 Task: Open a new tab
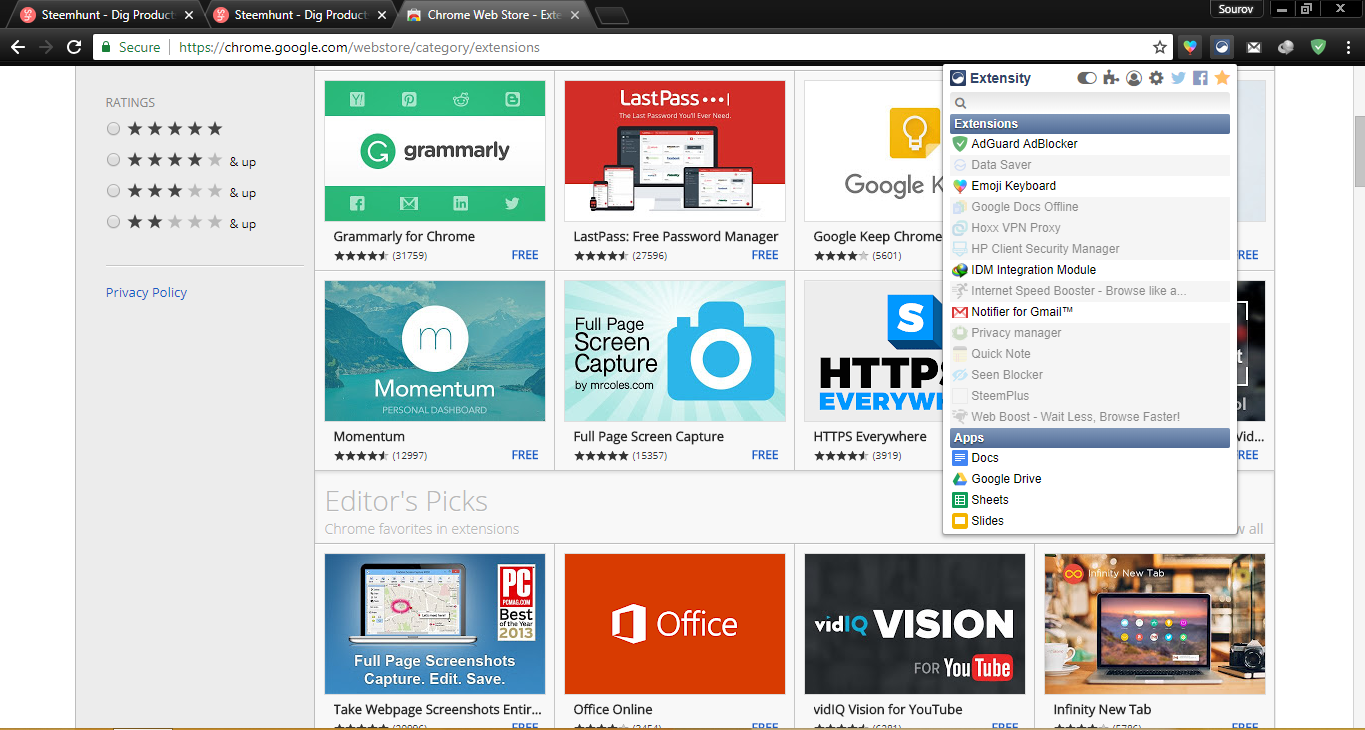click(x=611, y=15)
